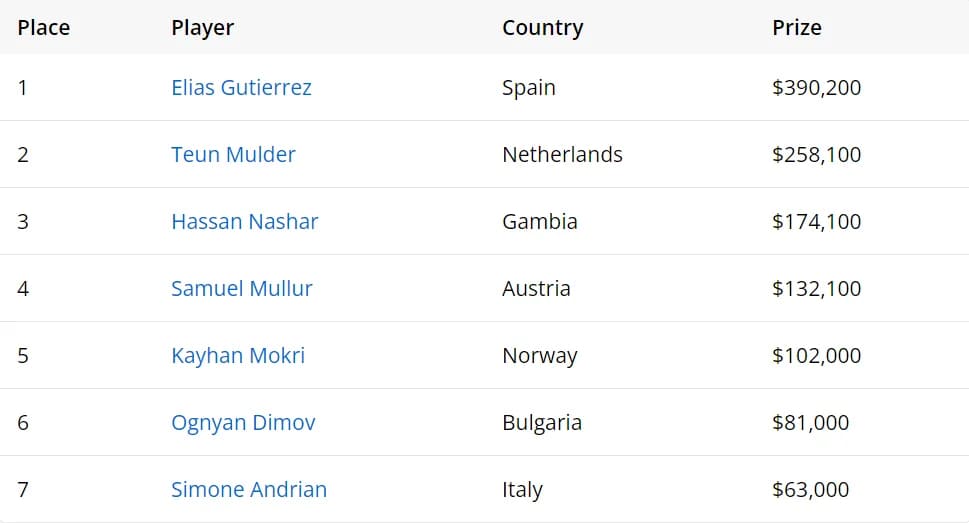The image size is (969, 523).
Task: Select the $132,100 prize cell
Action: [x=816, y=289]
